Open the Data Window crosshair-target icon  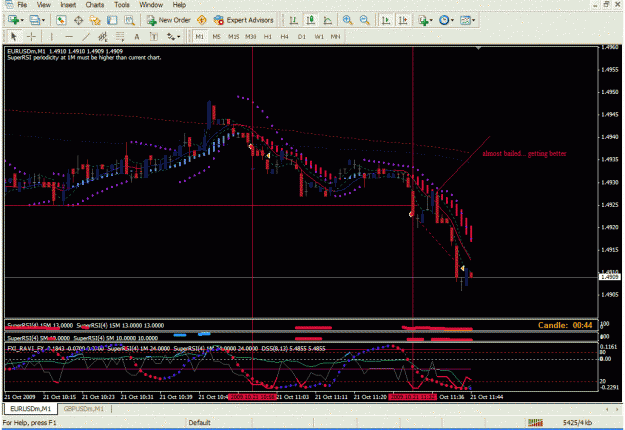pos(78,20)
